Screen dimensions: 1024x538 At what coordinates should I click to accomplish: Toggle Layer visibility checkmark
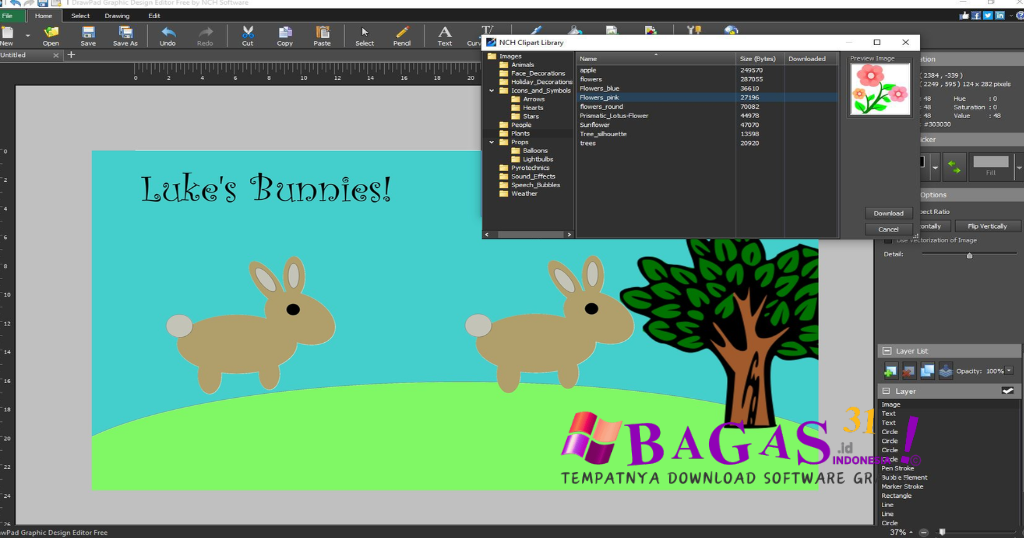[1008, 391]
